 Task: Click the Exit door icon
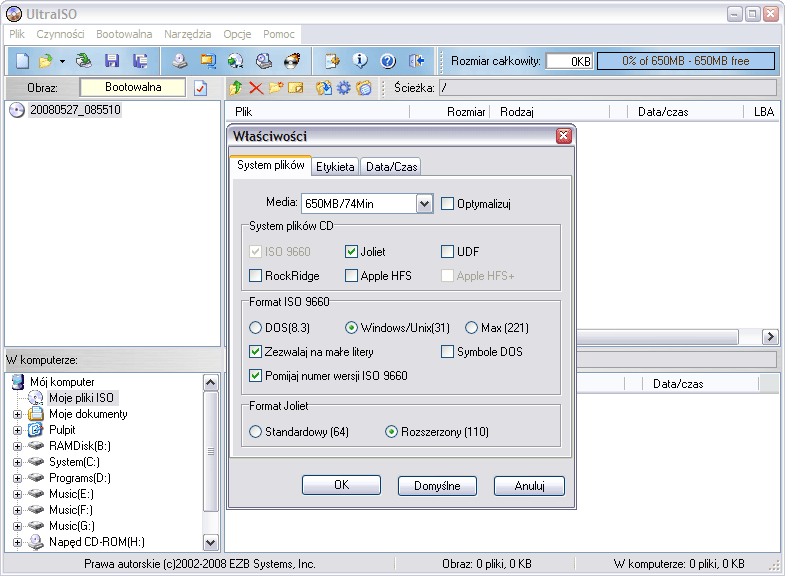(x=416, y=61)
